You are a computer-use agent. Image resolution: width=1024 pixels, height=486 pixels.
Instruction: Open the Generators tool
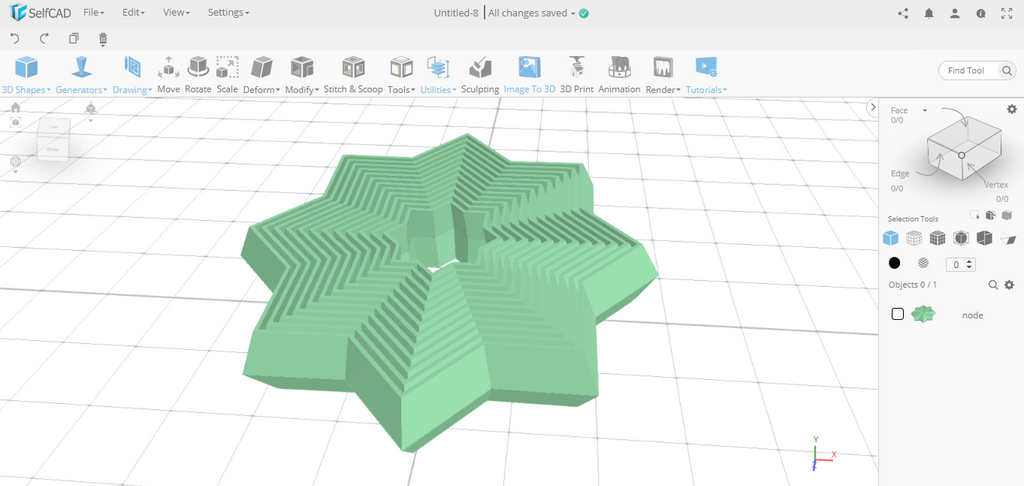(81, 75)
